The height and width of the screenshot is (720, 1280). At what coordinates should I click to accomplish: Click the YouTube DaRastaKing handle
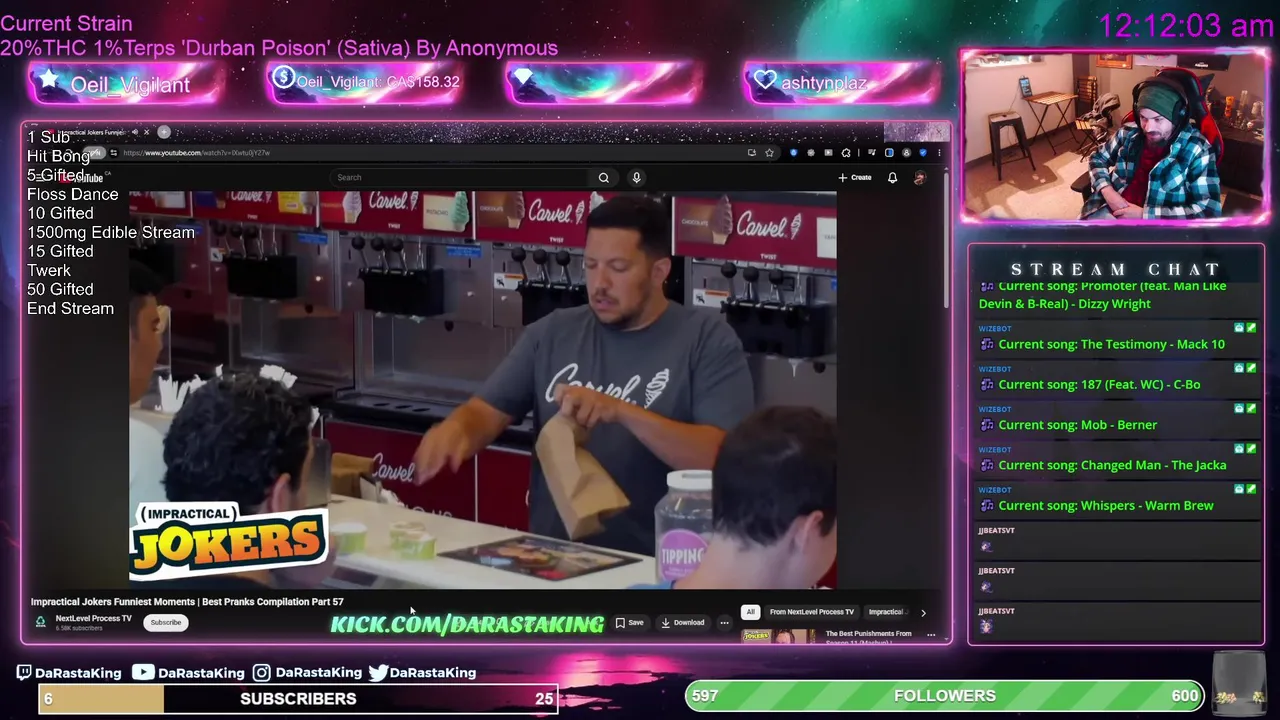pyautogui.click(x=188, y=673)
